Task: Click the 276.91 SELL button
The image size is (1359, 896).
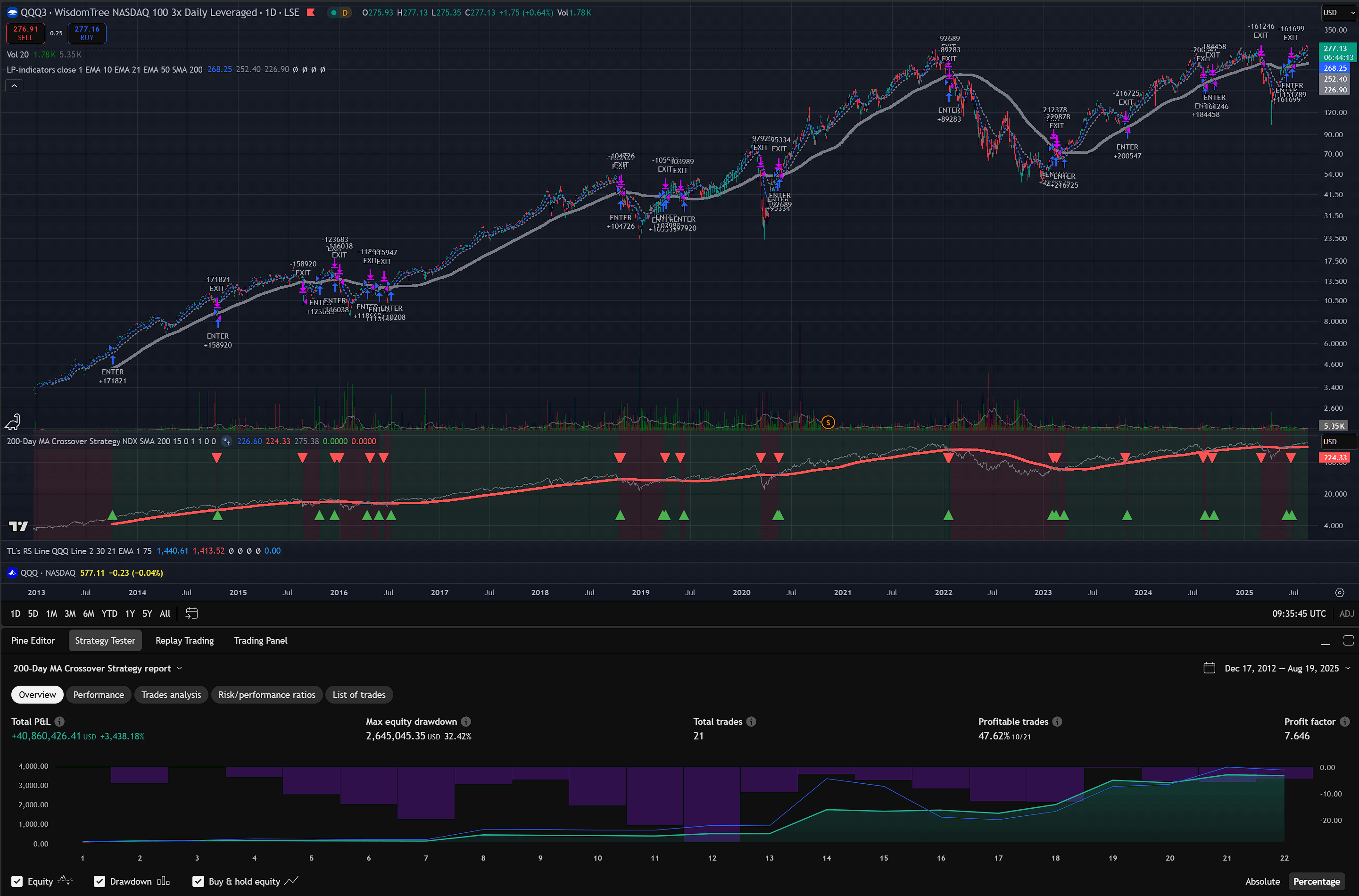Action: (x=26, y=33)
